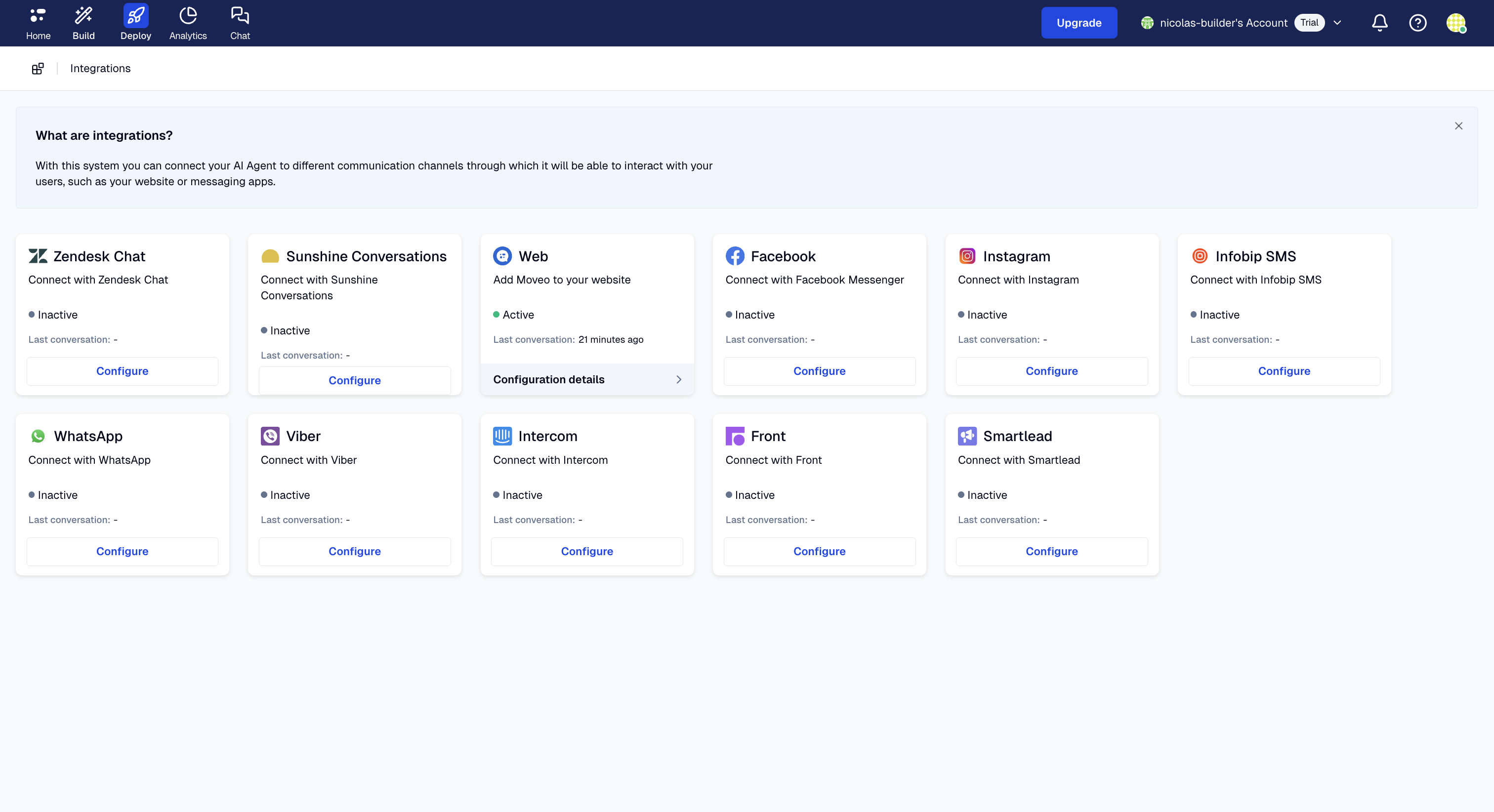
Task: Configure the Sunshine Conversations integration
Action: pos(354,380)
